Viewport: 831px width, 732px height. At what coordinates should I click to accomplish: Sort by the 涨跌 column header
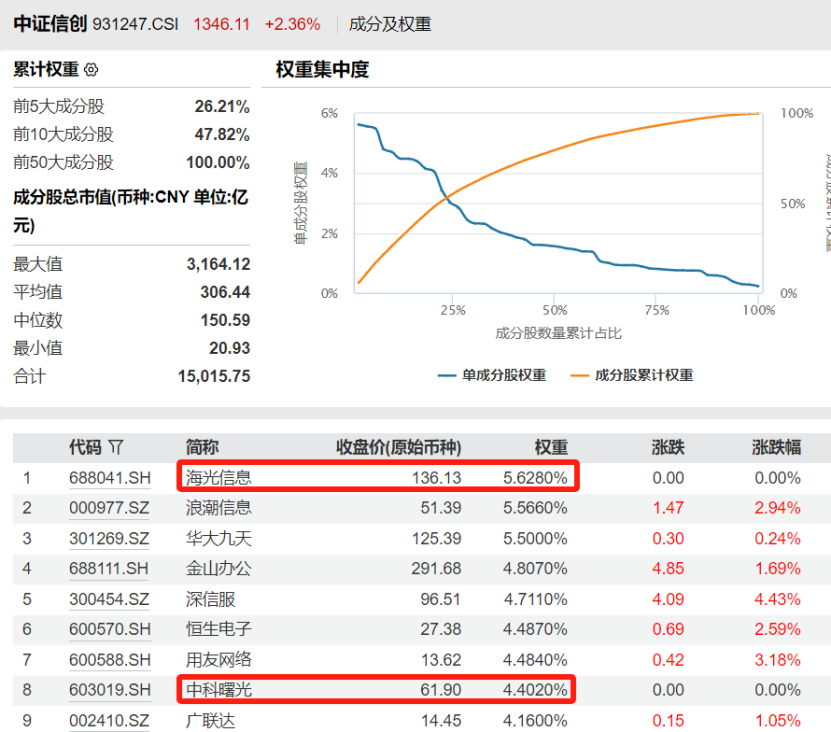668,447
